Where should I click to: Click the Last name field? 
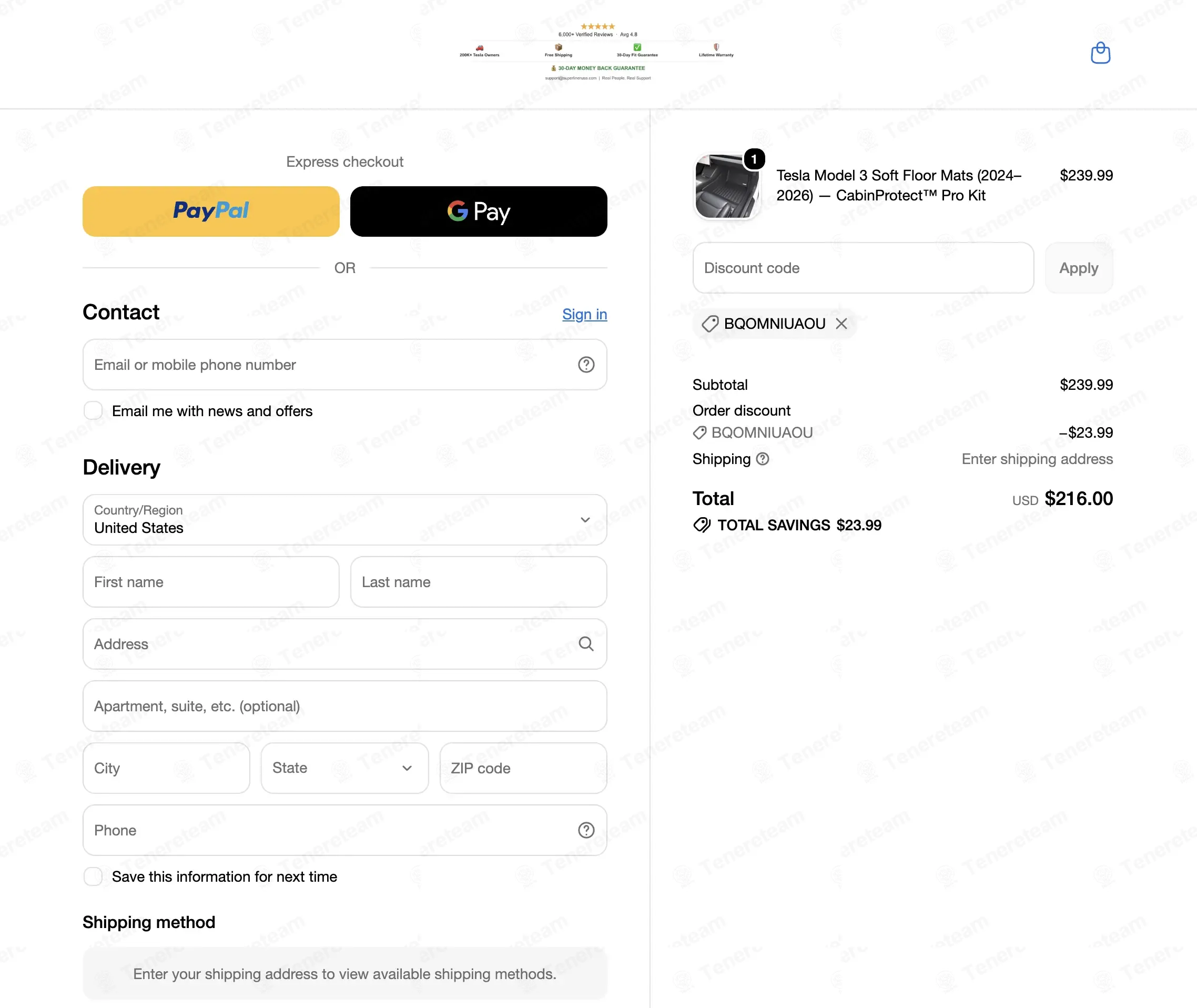point(479,582)
